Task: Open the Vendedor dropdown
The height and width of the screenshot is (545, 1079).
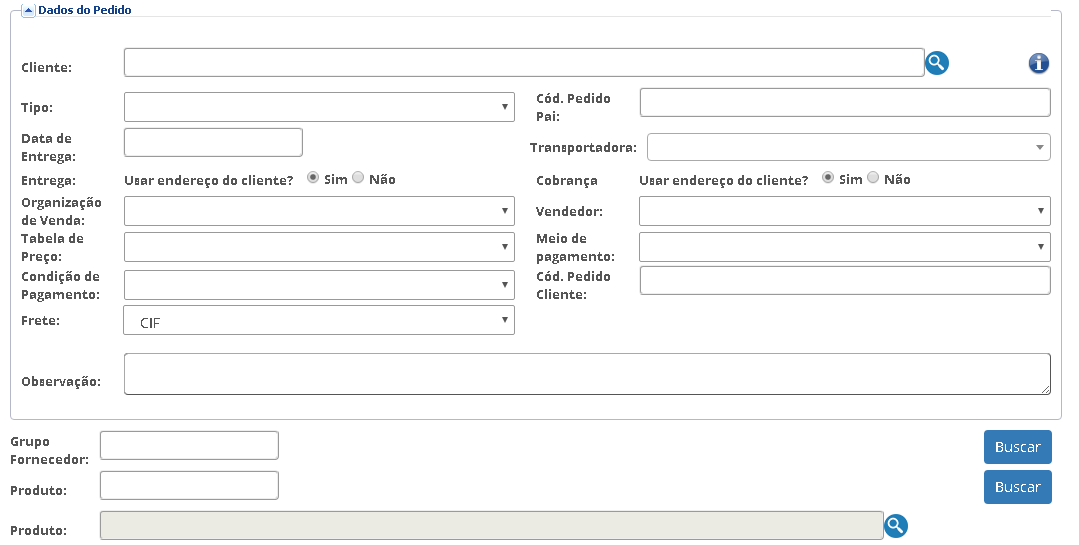Action: pyautogui.click(x=844, y=211)
